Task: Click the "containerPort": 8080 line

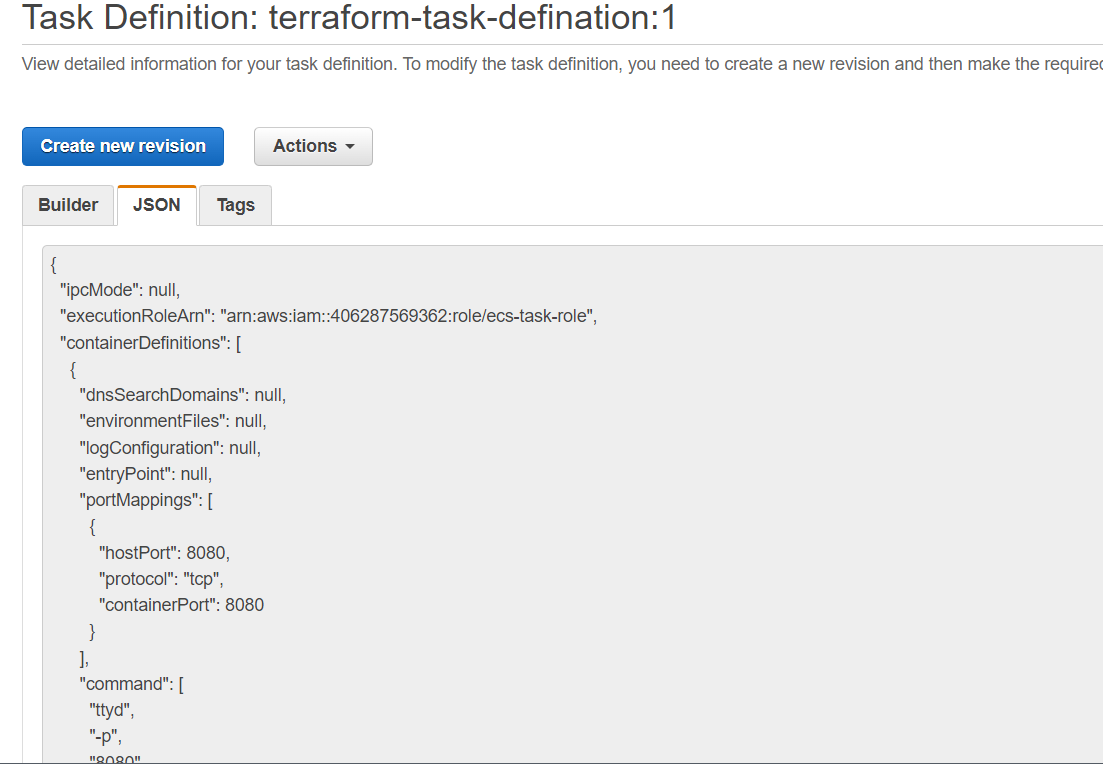Action: pos(181,605)
